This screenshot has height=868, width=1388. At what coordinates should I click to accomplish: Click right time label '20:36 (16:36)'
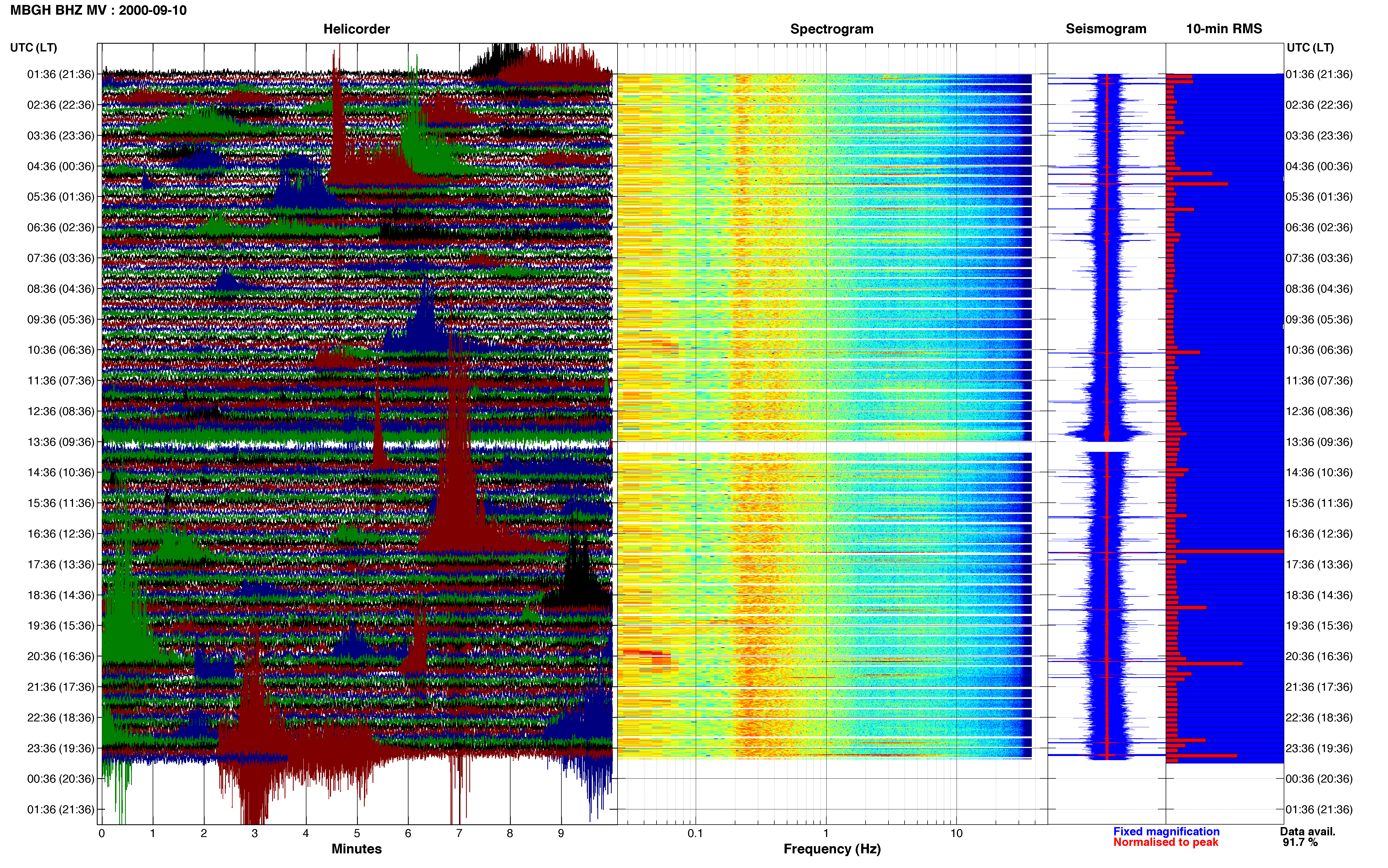tap(1319, 656)
